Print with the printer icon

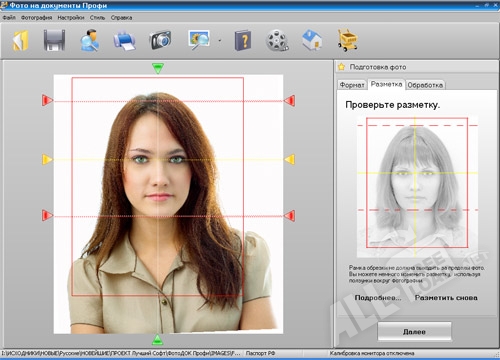tap(124, 41)
